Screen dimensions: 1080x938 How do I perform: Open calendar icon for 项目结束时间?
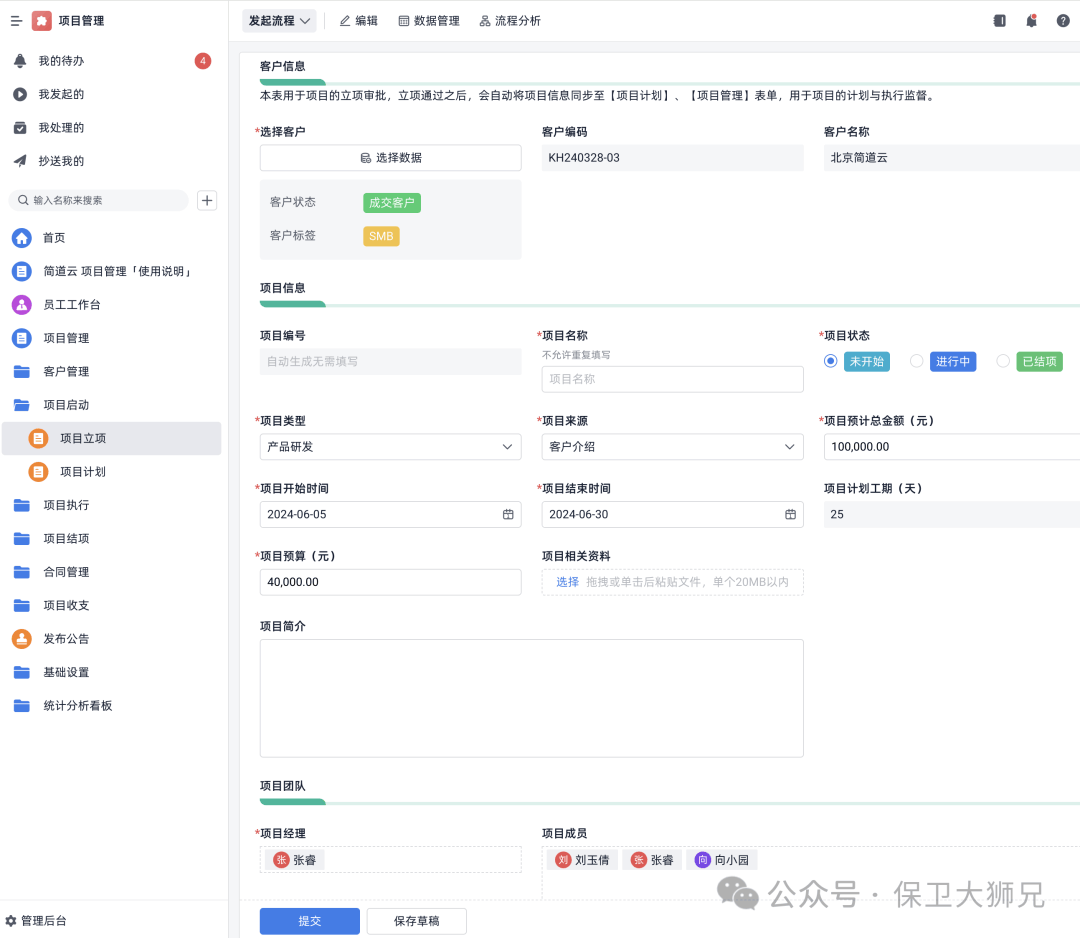[x=790, y=514]
